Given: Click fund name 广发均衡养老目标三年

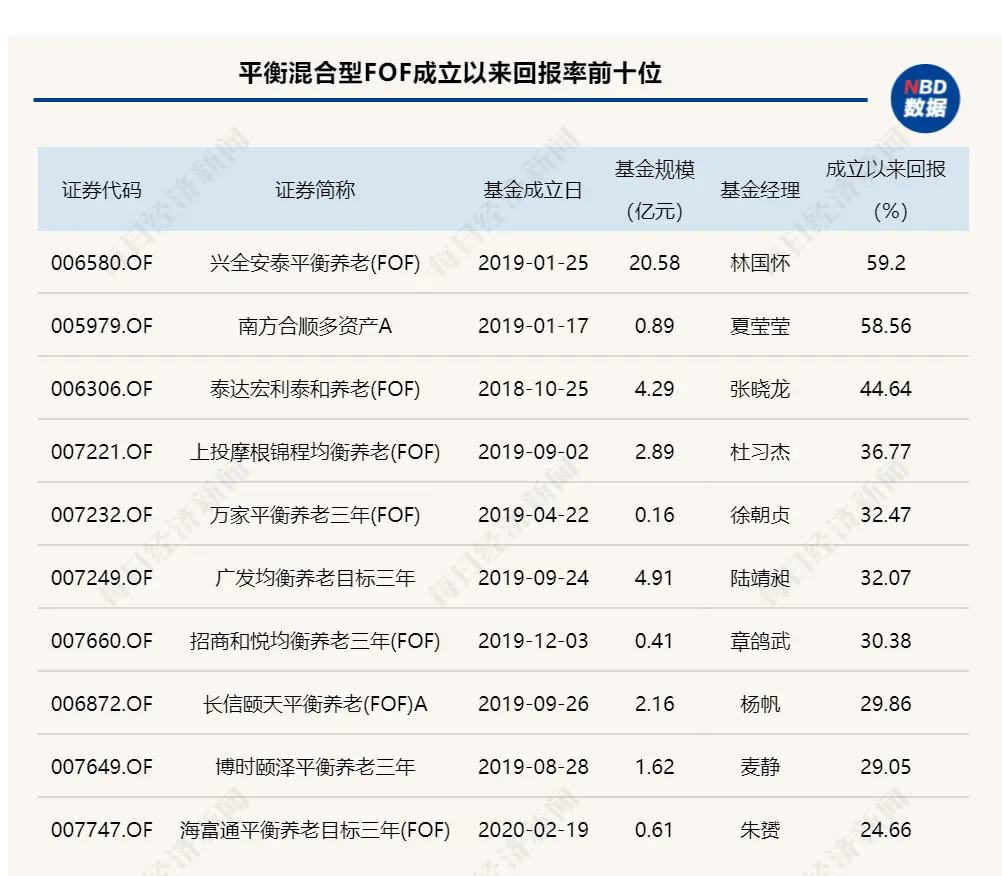Looking at the screenshot, I should click(x=315, y=578).
